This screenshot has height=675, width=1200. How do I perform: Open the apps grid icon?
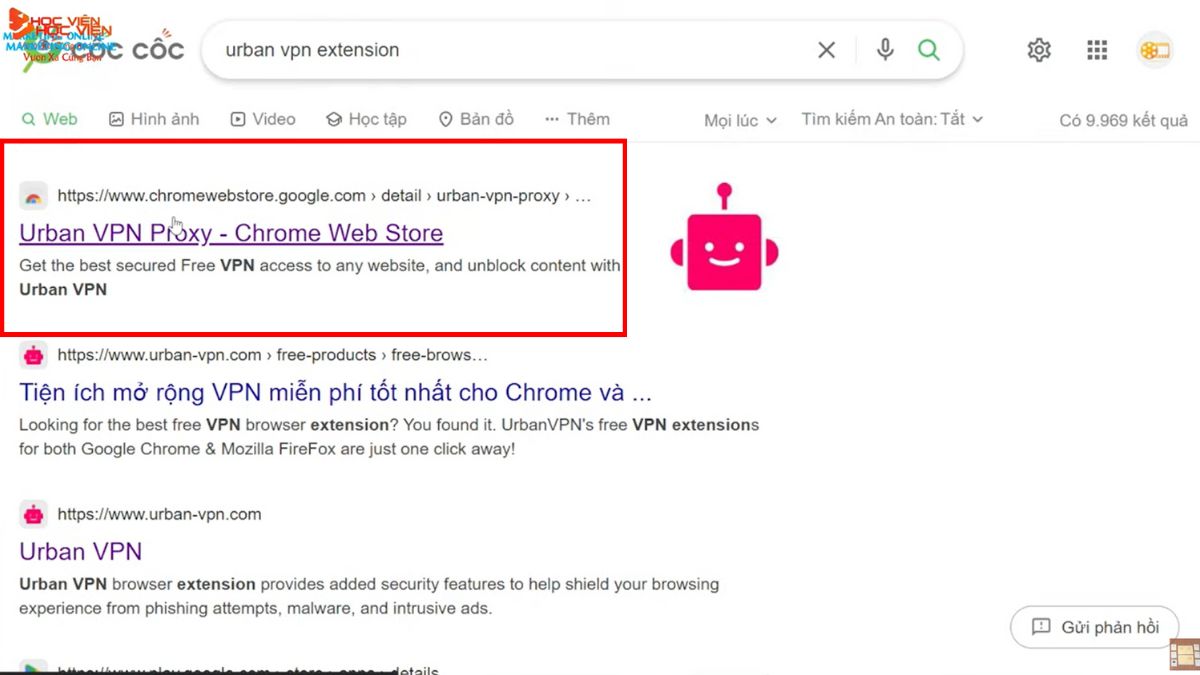point(1097,50)
